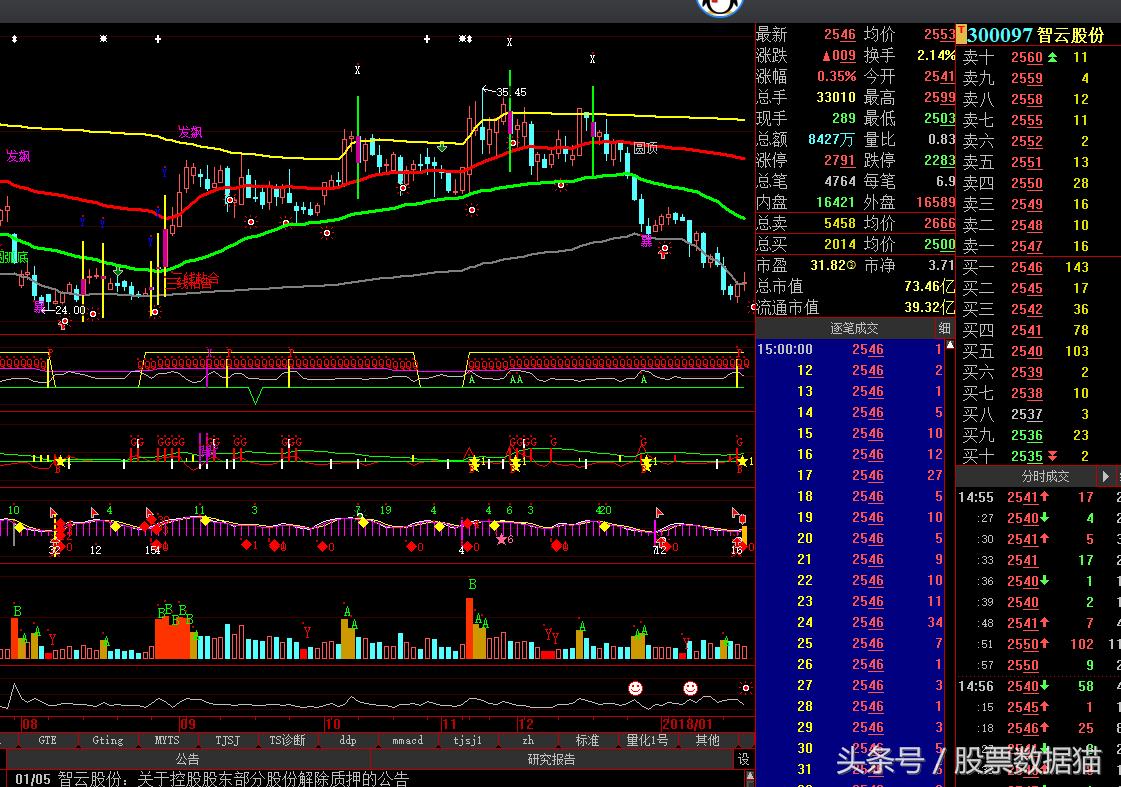Click the pink star marker in indicator panel
The height and width of the screenshot is (787, 1121).
pos(501,539)
